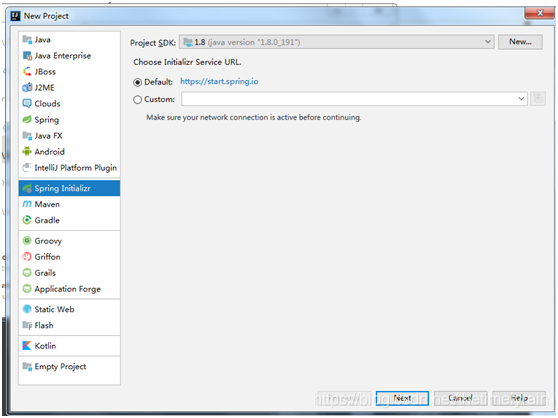Click the Java Enterprise icon
The height and width of the screenshot is (418, 558).
[27, 55]
